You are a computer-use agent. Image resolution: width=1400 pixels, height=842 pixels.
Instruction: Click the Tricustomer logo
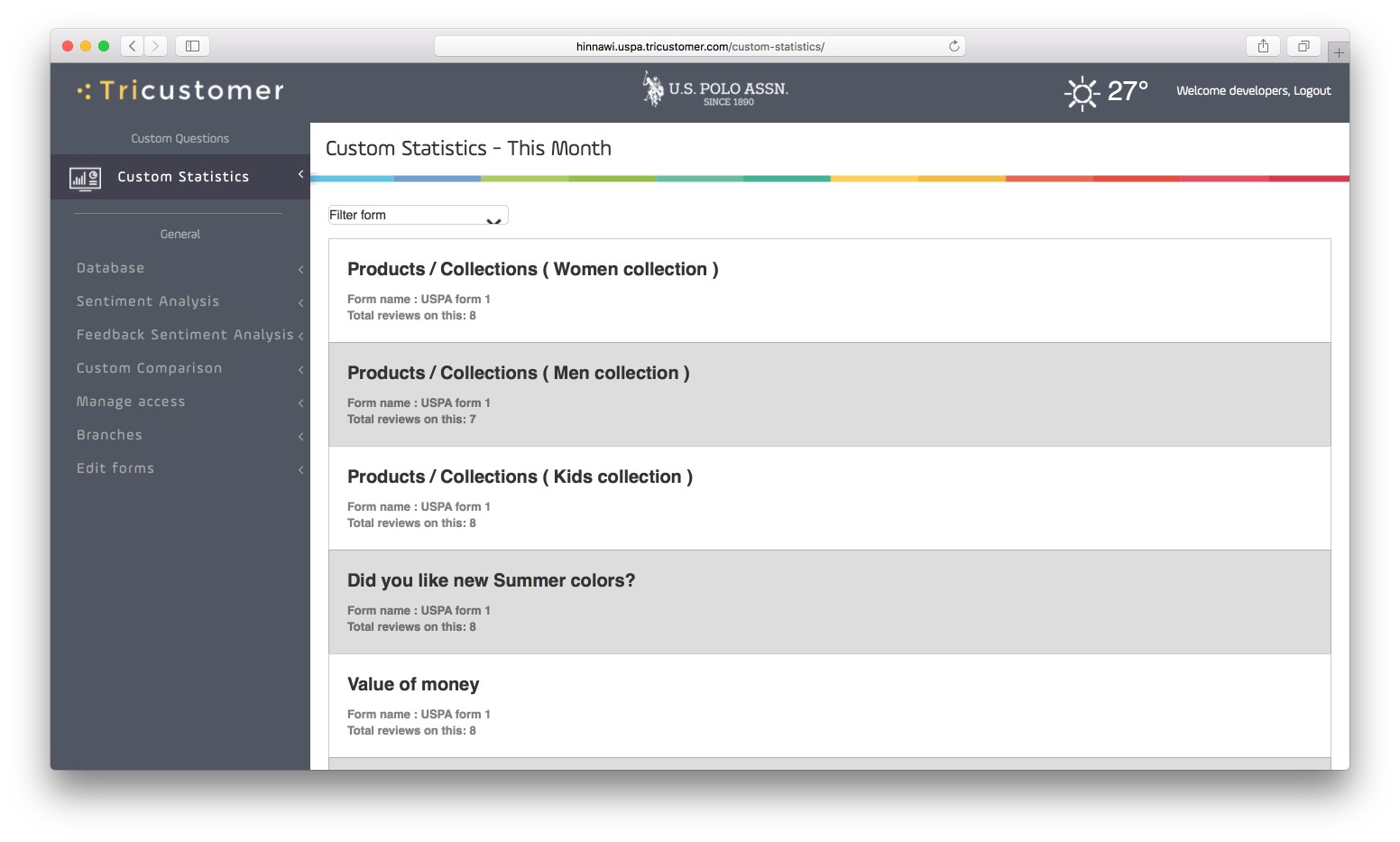click(x=180, y=90)
